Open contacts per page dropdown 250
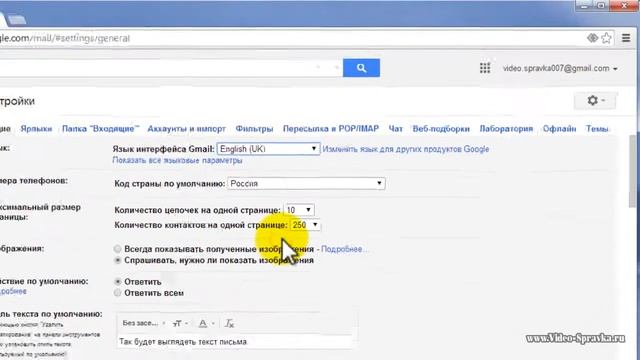Screen dimensions: 640x360 [305, 225]
